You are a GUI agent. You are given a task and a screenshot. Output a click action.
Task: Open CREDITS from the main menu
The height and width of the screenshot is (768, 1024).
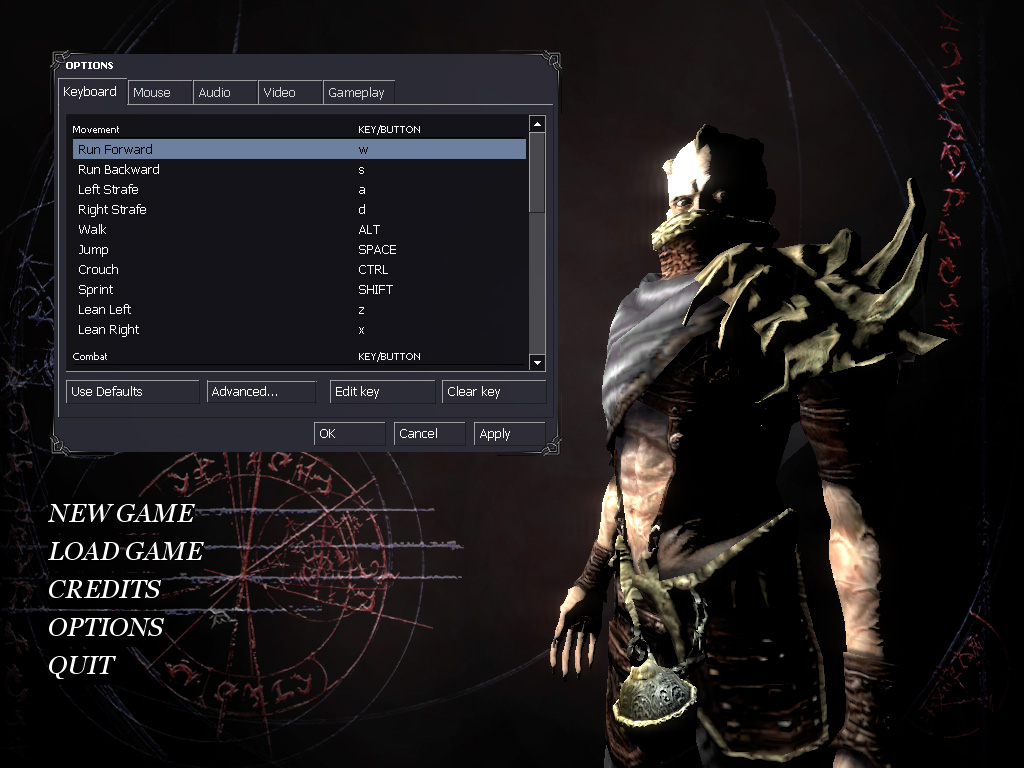click(x=104, y=589)
